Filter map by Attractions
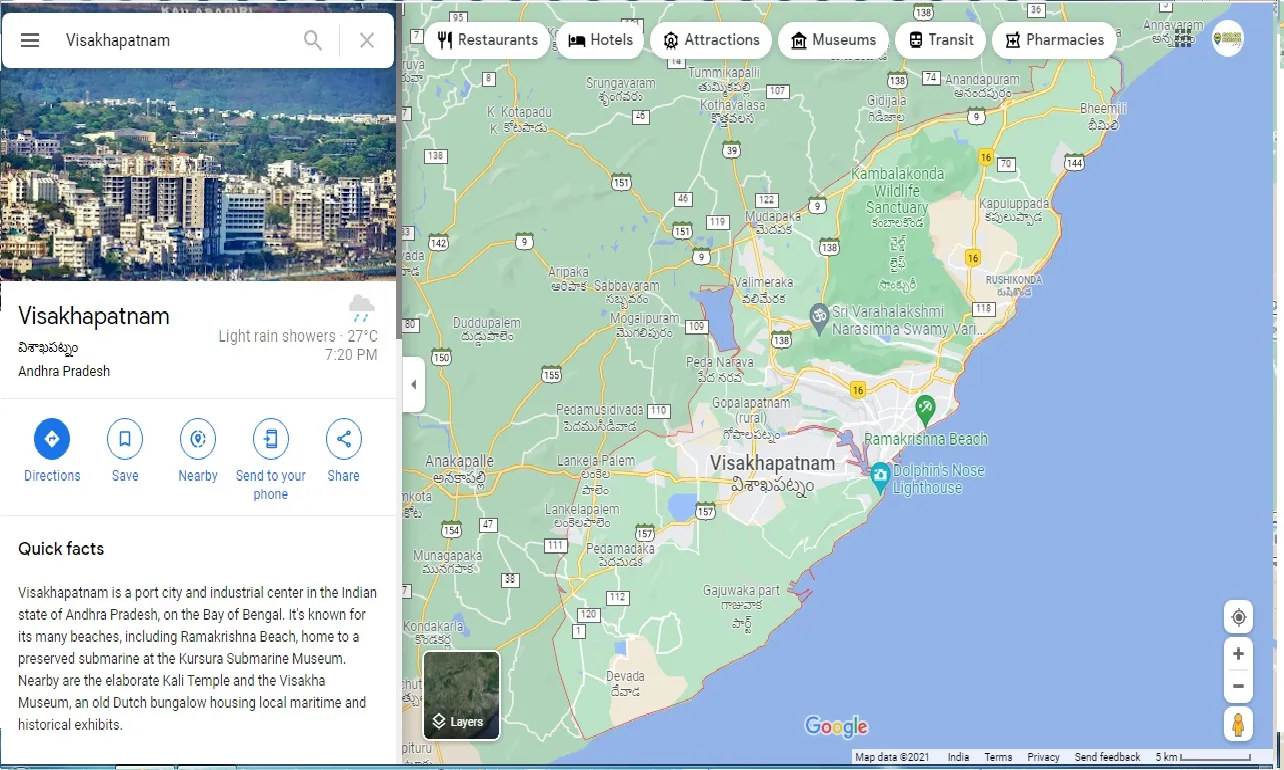The width and height of the screenshot is (1284, 770). pyautogui.click(x=711, y=40)
